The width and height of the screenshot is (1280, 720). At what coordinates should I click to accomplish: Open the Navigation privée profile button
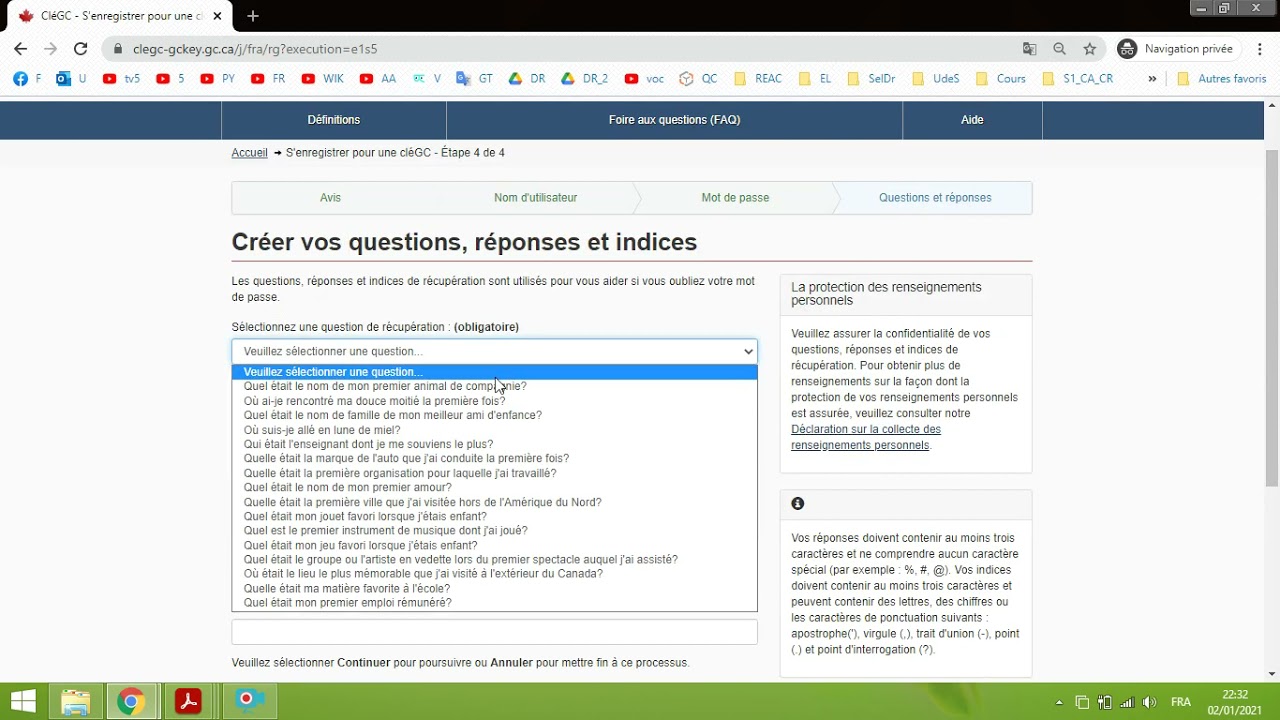tap(1177, 49)
